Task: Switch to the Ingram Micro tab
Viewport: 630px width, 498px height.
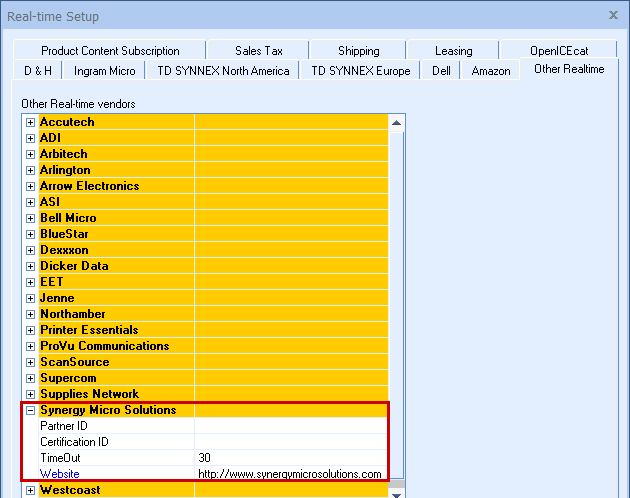Action: tap(105, 71)
